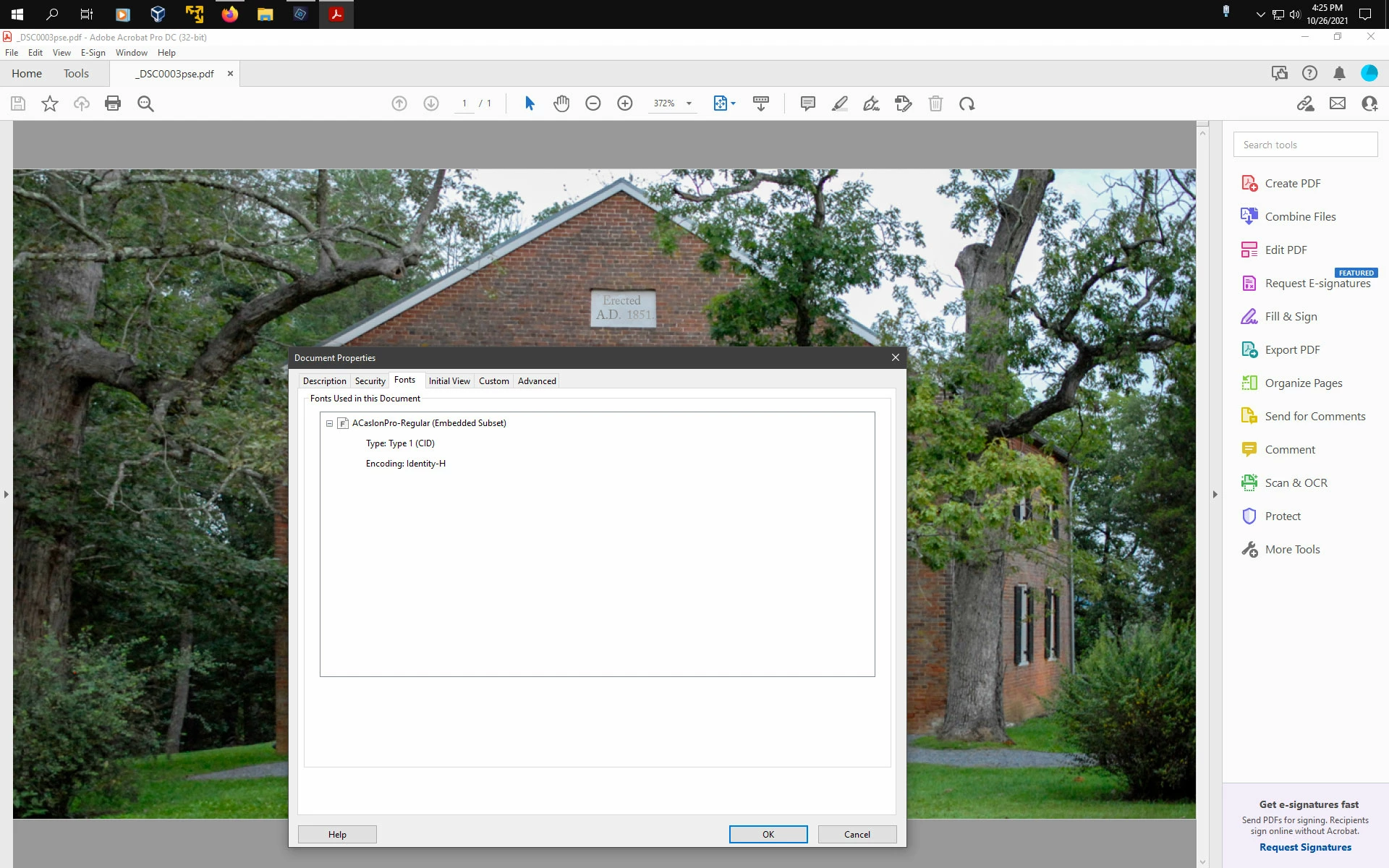The height and width of the screenshot is (868, 1389).
Task: Click the Search tools field
Action: (1305, 145)
